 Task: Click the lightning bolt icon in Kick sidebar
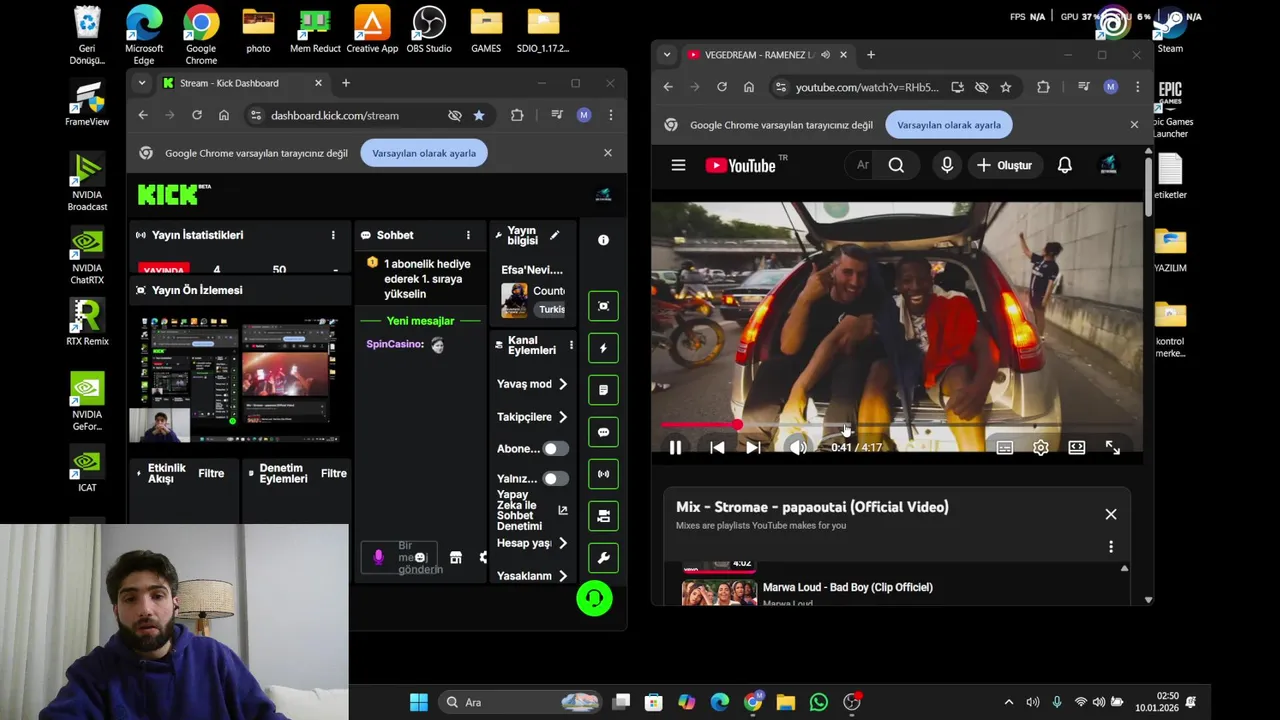pyautogui.click(x=603, y=348)
